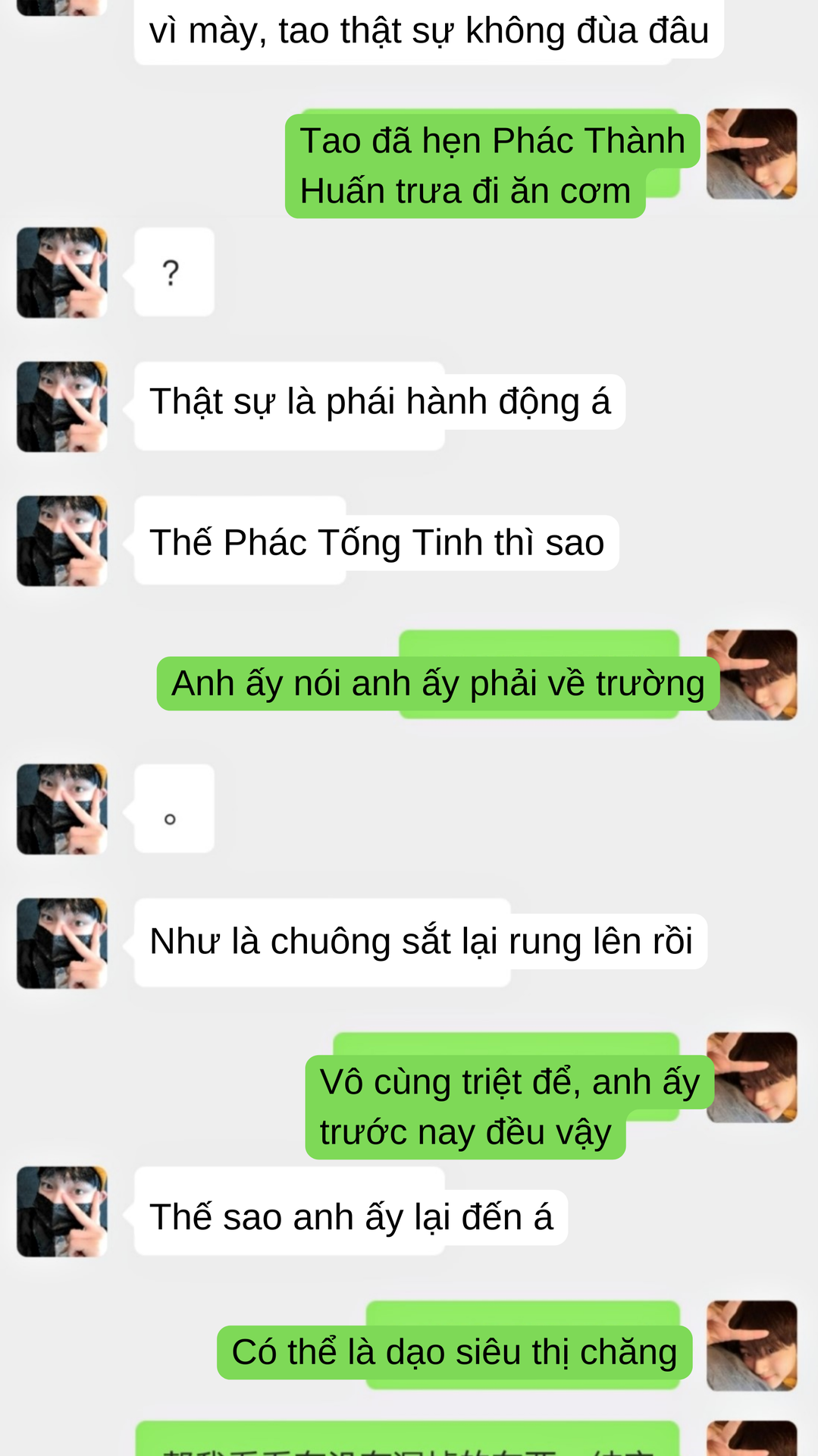Tap the masked avatar beside the "?" message
Image resolution: width=818 pixels, height=1456 pixels.
pos(62,272)
